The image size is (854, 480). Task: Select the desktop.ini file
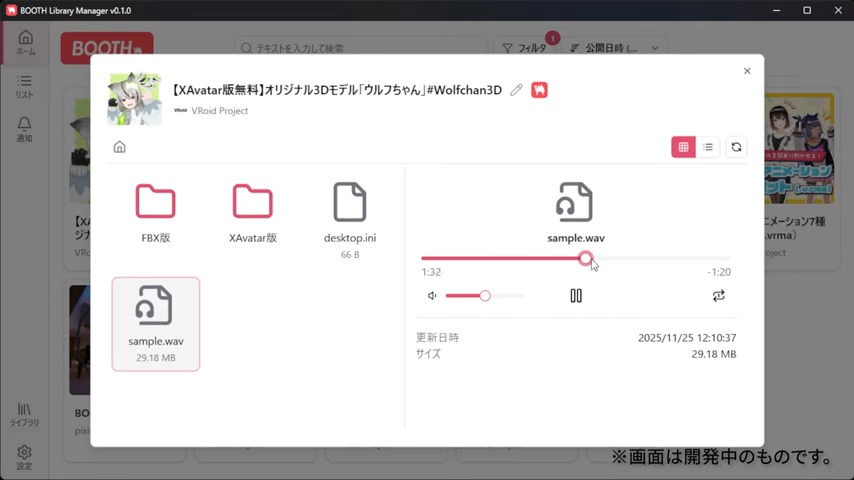tap(350, 214)
